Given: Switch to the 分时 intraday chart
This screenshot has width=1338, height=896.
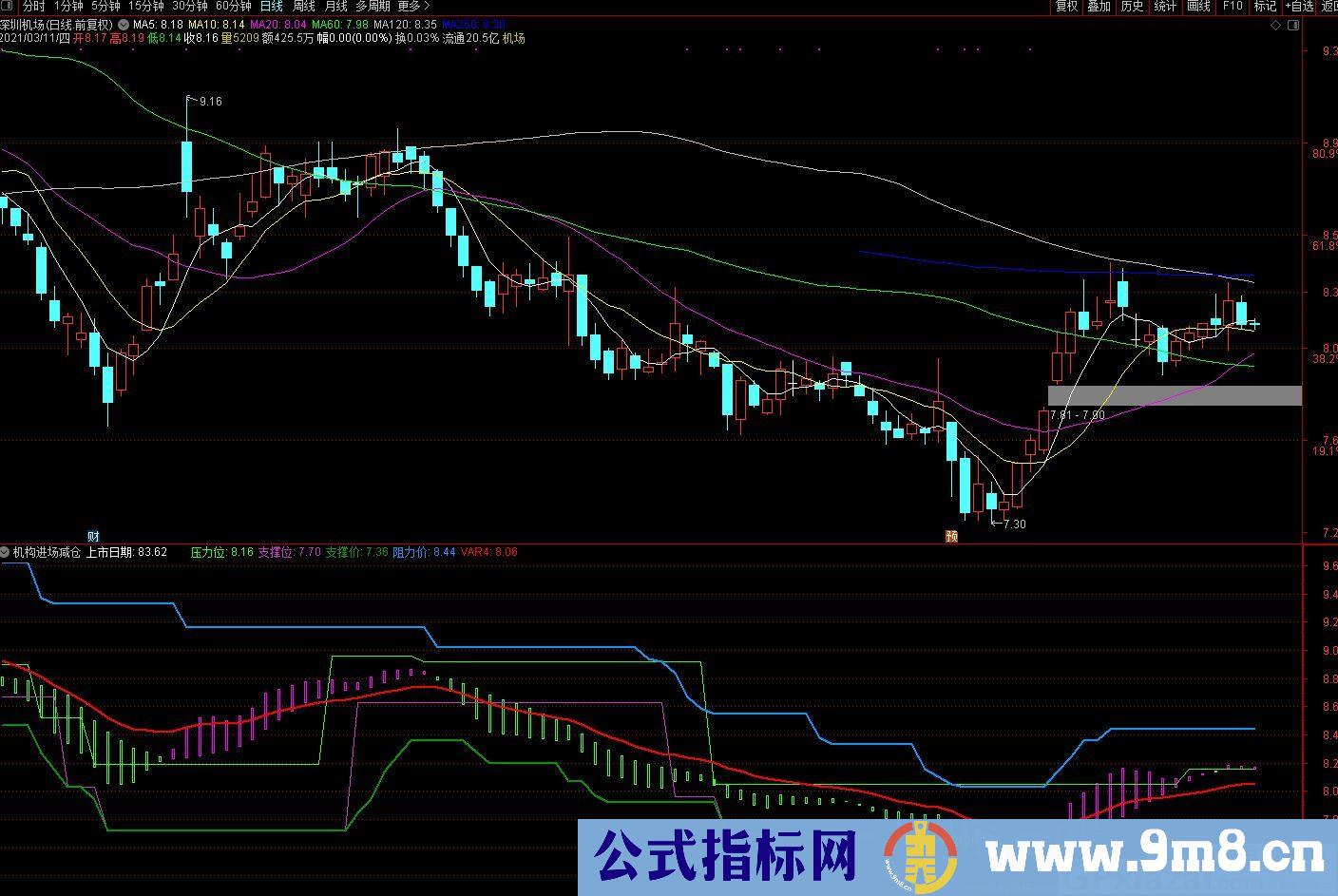Looking at the screenshot, I should pos(33,6).
